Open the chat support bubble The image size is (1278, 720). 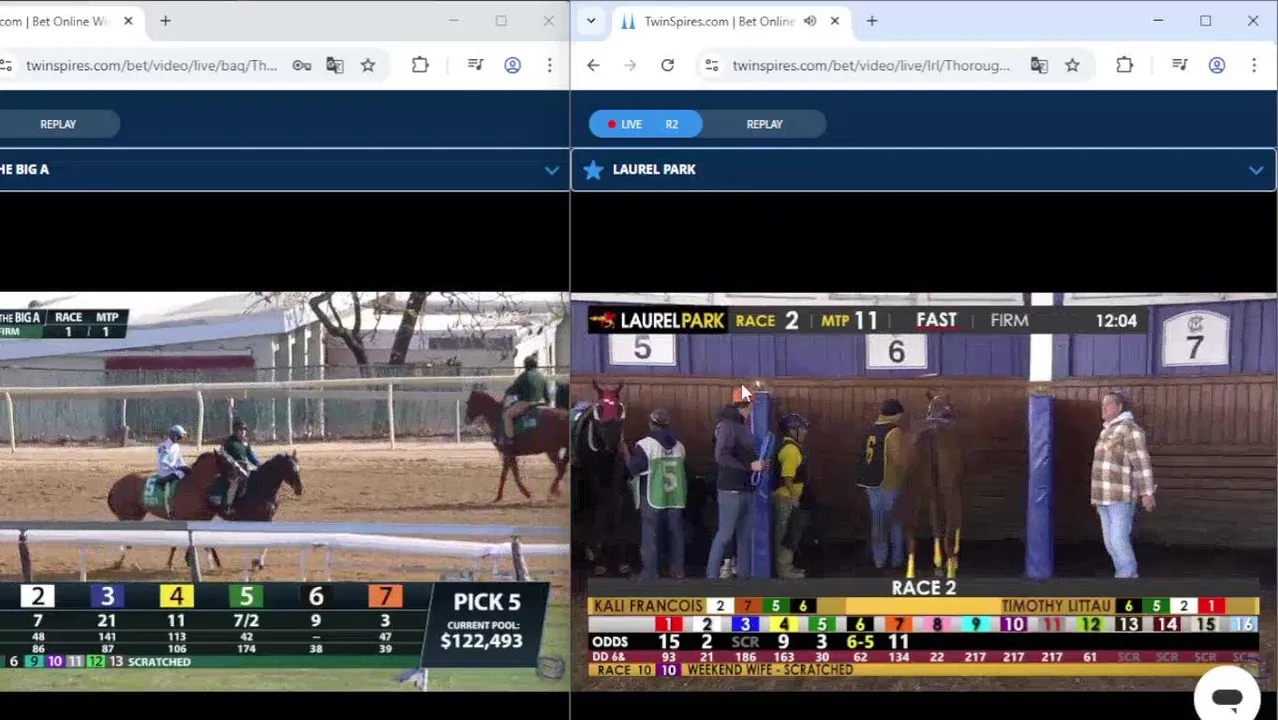coord(1227,697)
